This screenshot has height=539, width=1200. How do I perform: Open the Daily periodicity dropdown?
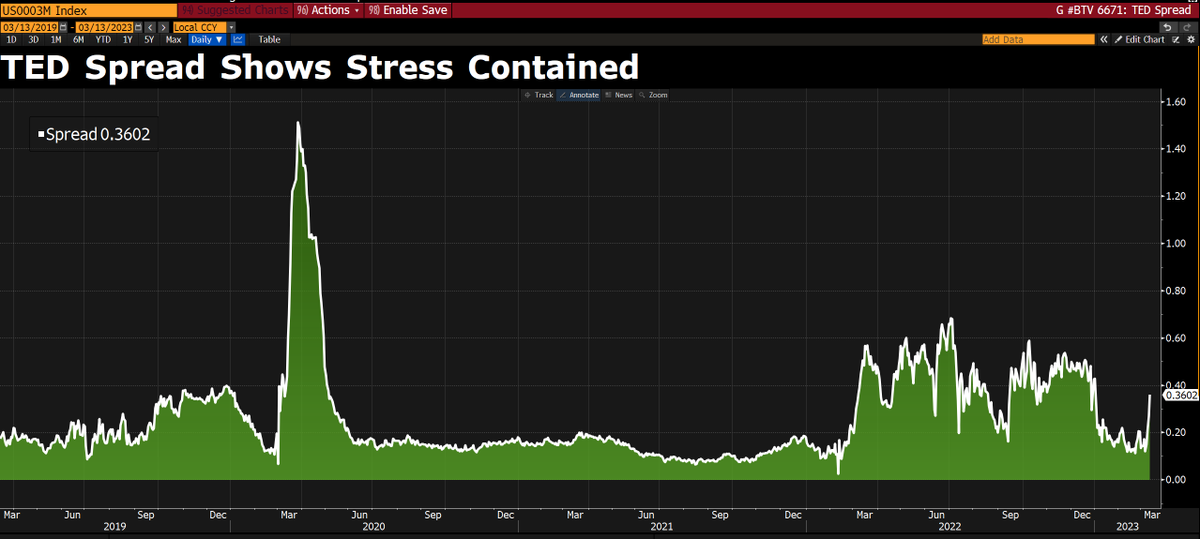pos(207,40)
